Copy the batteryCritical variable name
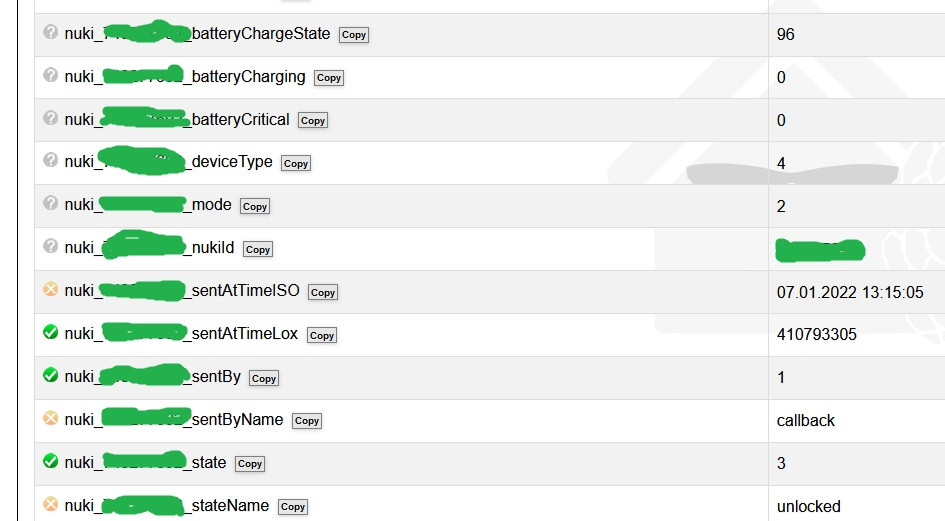The image size is (945, 521). pyautogui.click(x=313, y=121)
